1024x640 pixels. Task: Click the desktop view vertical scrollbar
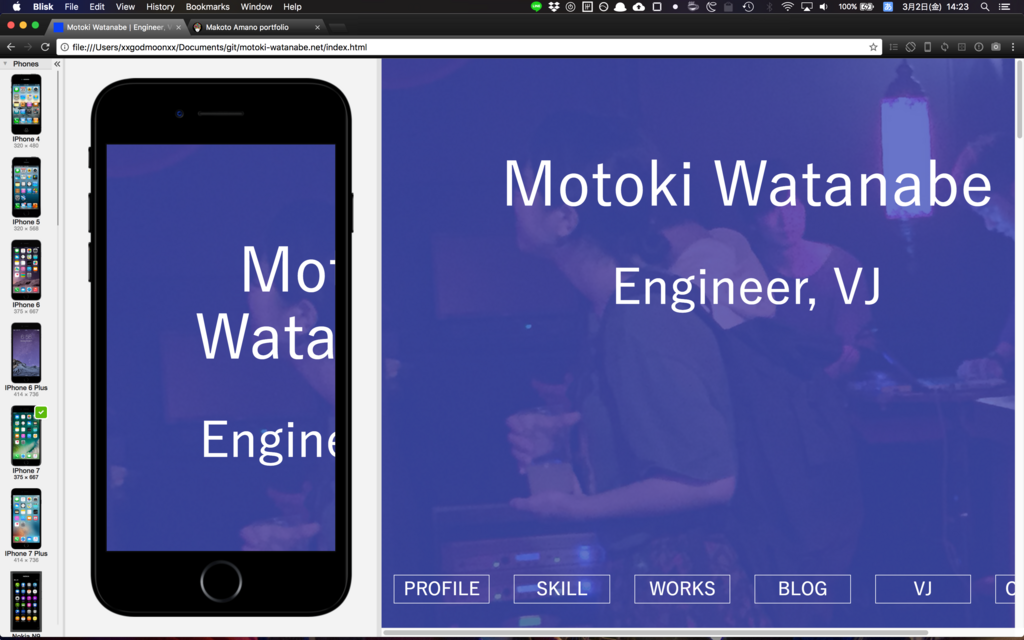point(1019,99)
